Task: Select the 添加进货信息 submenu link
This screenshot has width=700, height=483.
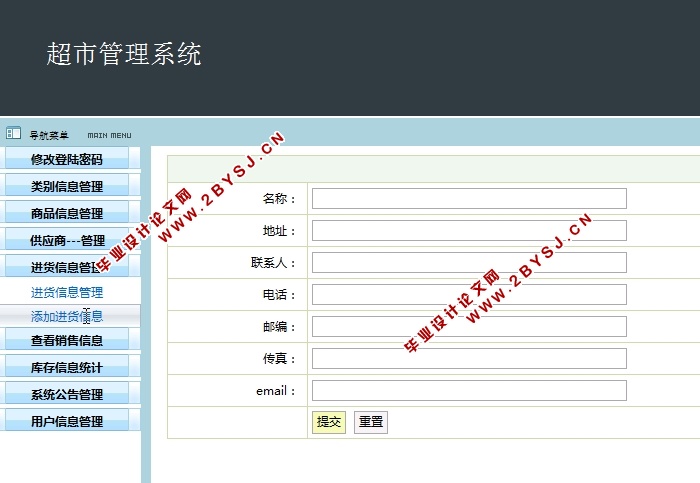Action: tap(67, 316)
